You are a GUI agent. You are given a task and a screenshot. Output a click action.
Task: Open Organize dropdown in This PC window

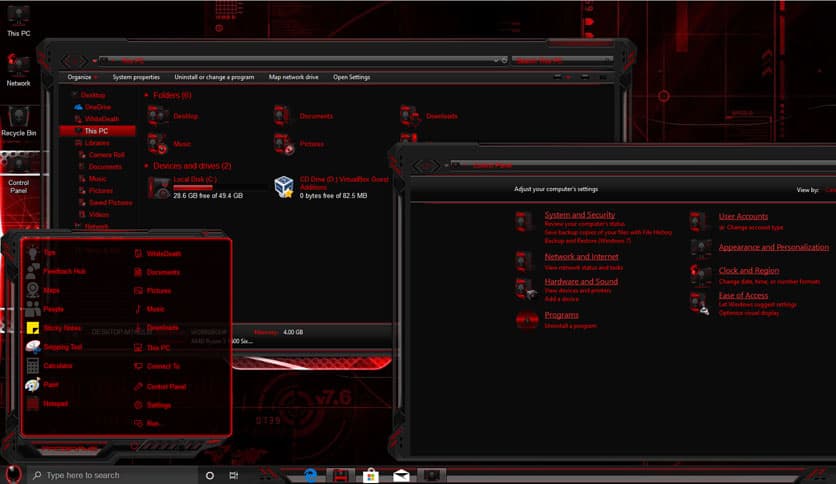(x=82, y=77)
